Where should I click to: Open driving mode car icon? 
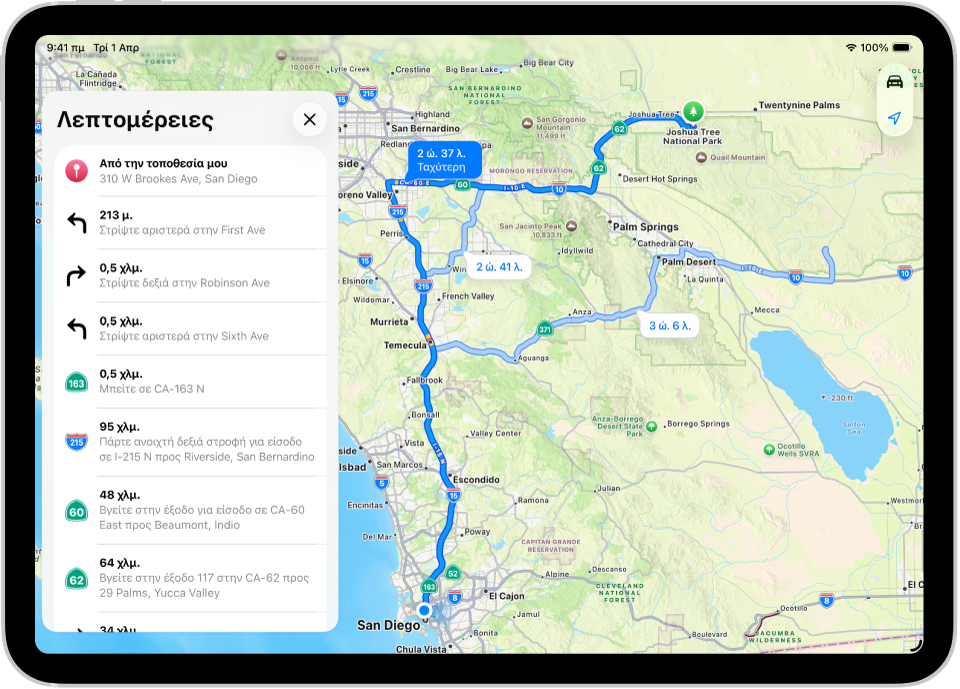[894, 82]
